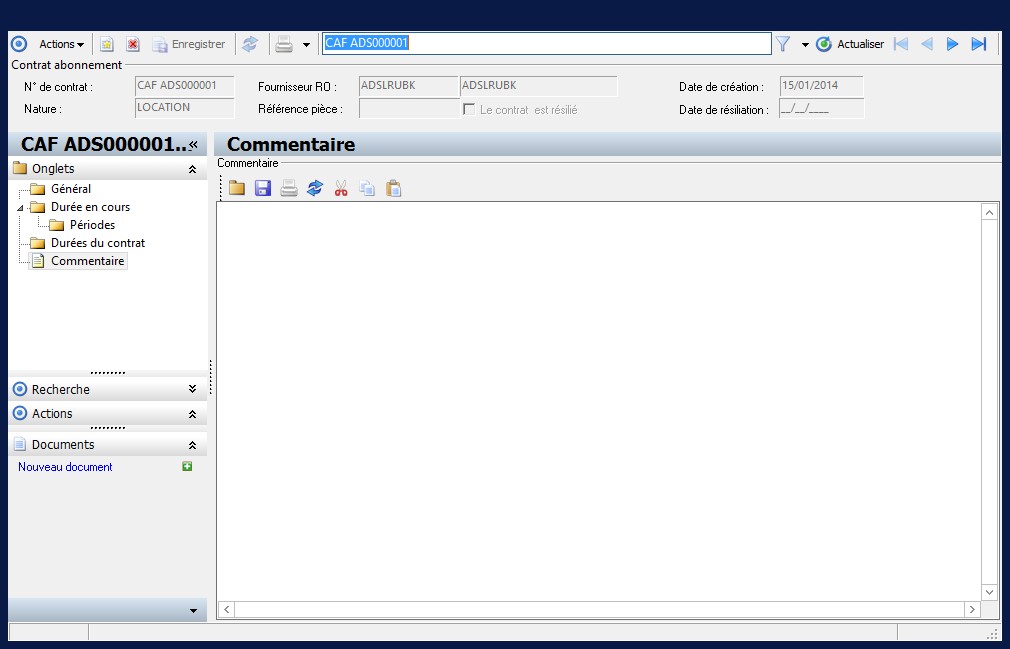Go to first record arrow
Viewport: 1010px width, 649px height.
901,44
